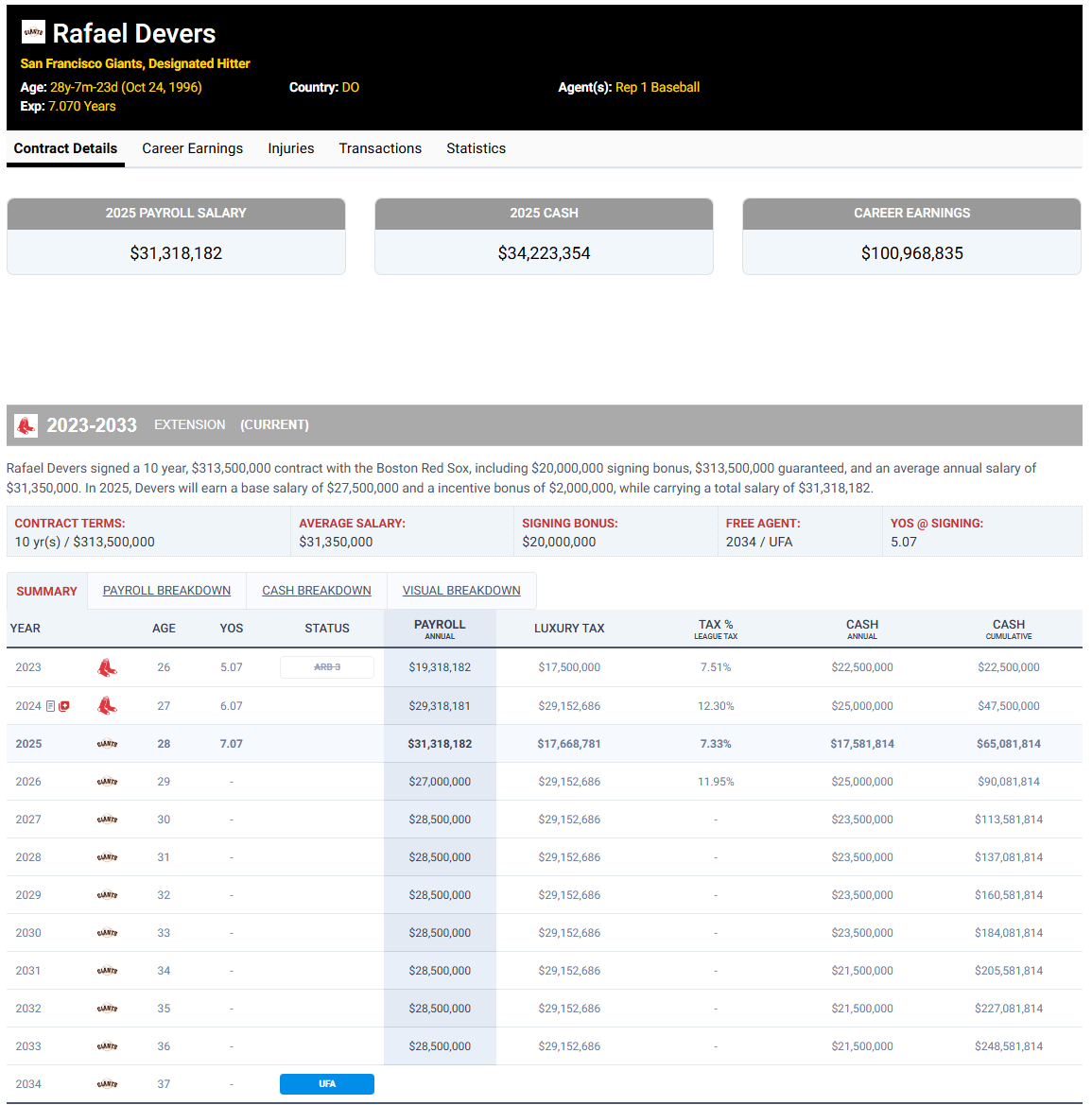The height and width of the screenshot is (1105, 1092).
Task: Click the 2025 PAYROLL SALARY card
Action: click(x=176, y=236)
